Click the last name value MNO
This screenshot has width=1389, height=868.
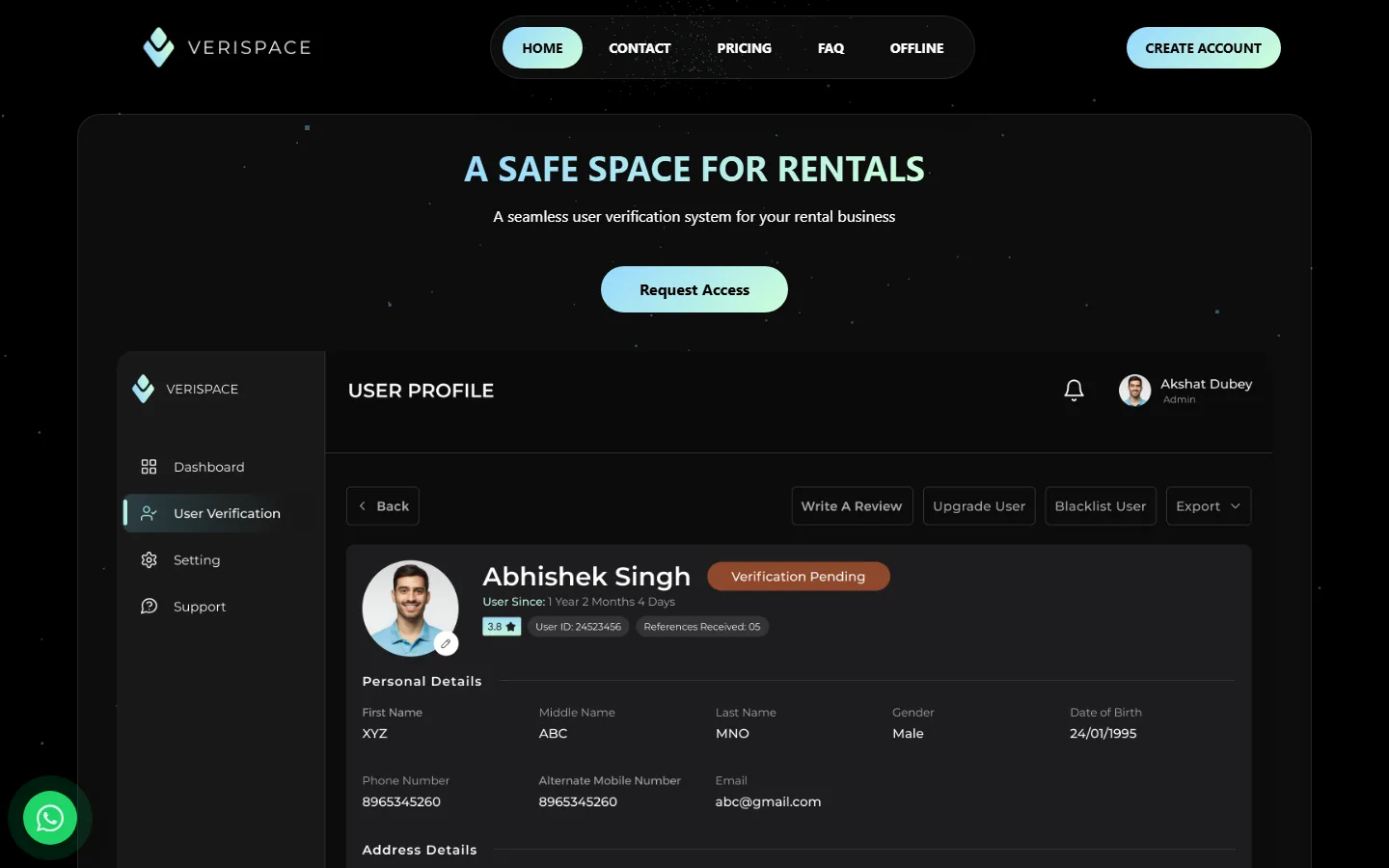point(732,733)
